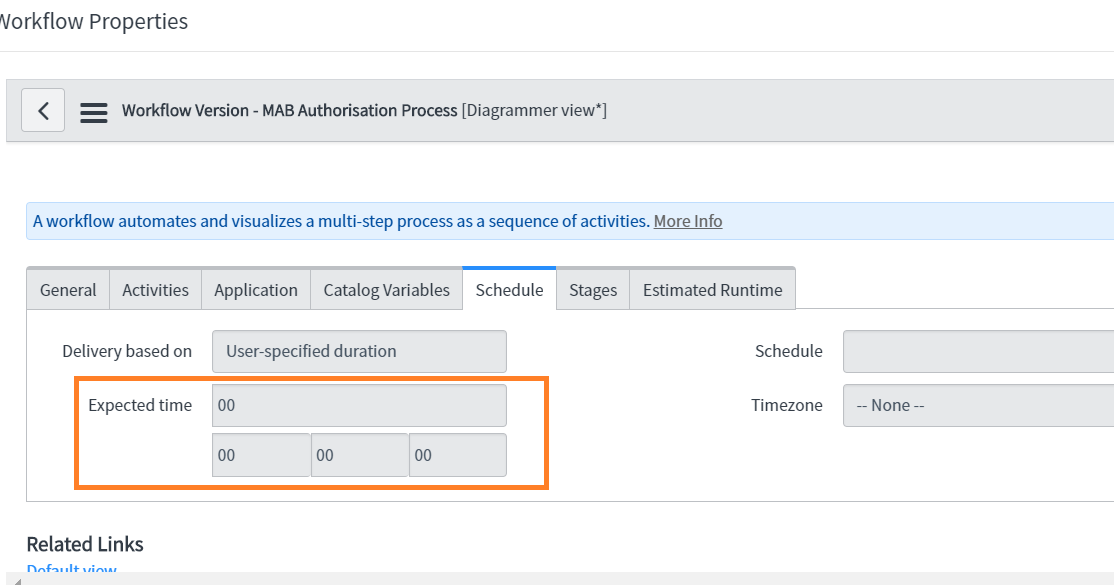Click the Expected time hours field
The height and width of the screenshot is (585, 1114).
pos(261,455)
